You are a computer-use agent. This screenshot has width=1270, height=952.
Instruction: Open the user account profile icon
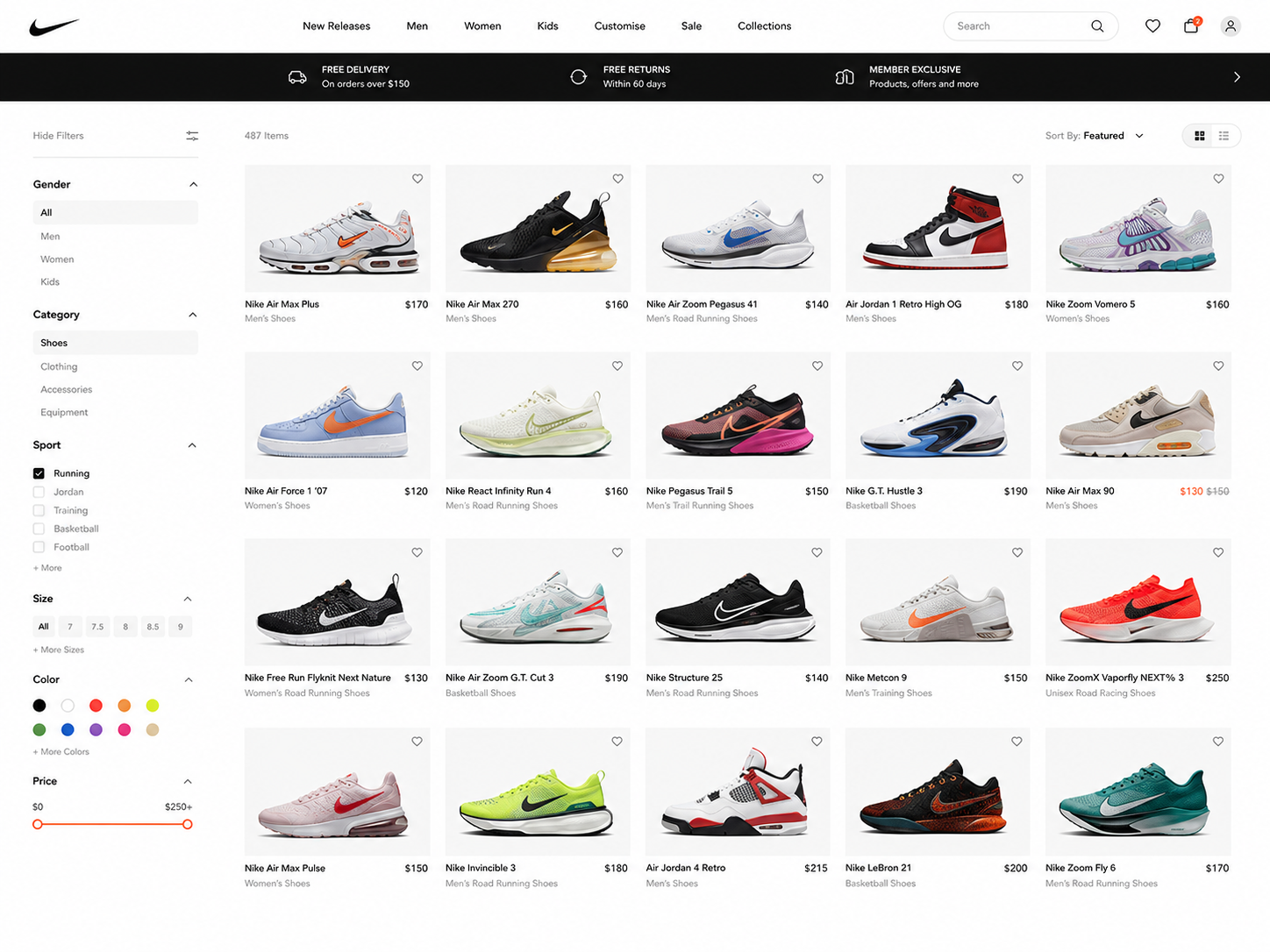pyautogui.click(x=1231, y=26)
